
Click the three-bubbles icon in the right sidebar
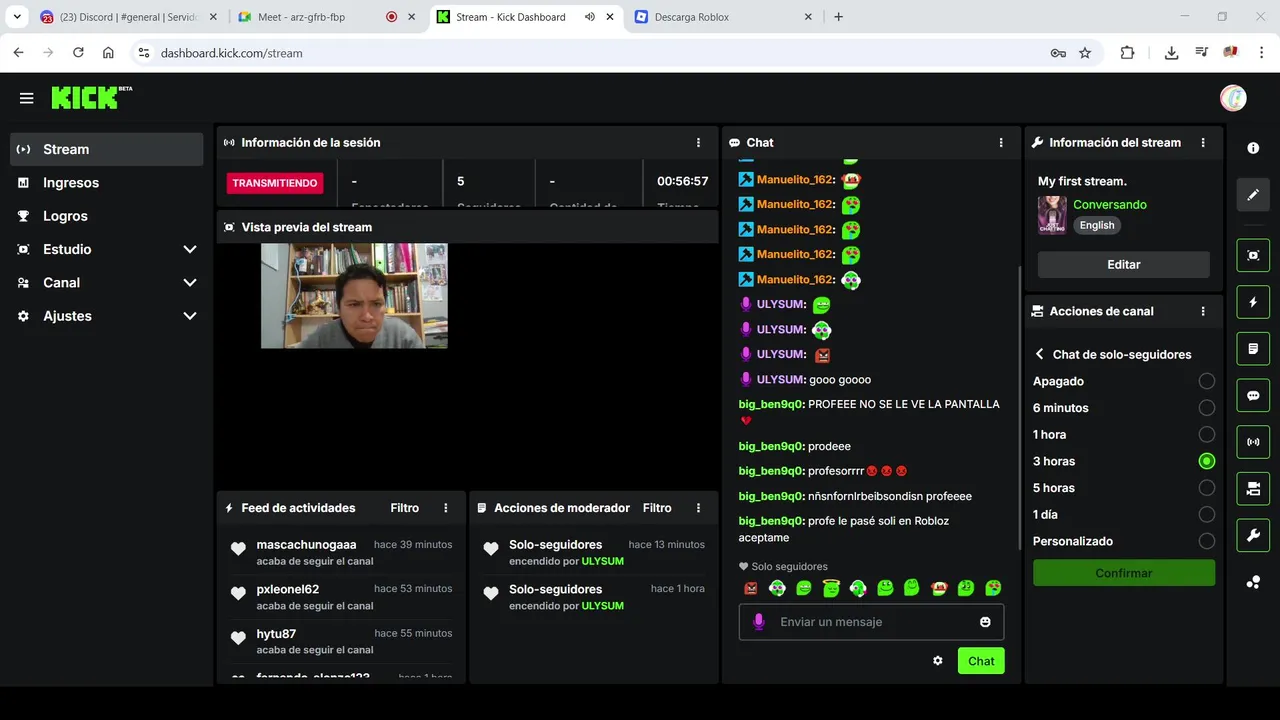[1253, 582]
